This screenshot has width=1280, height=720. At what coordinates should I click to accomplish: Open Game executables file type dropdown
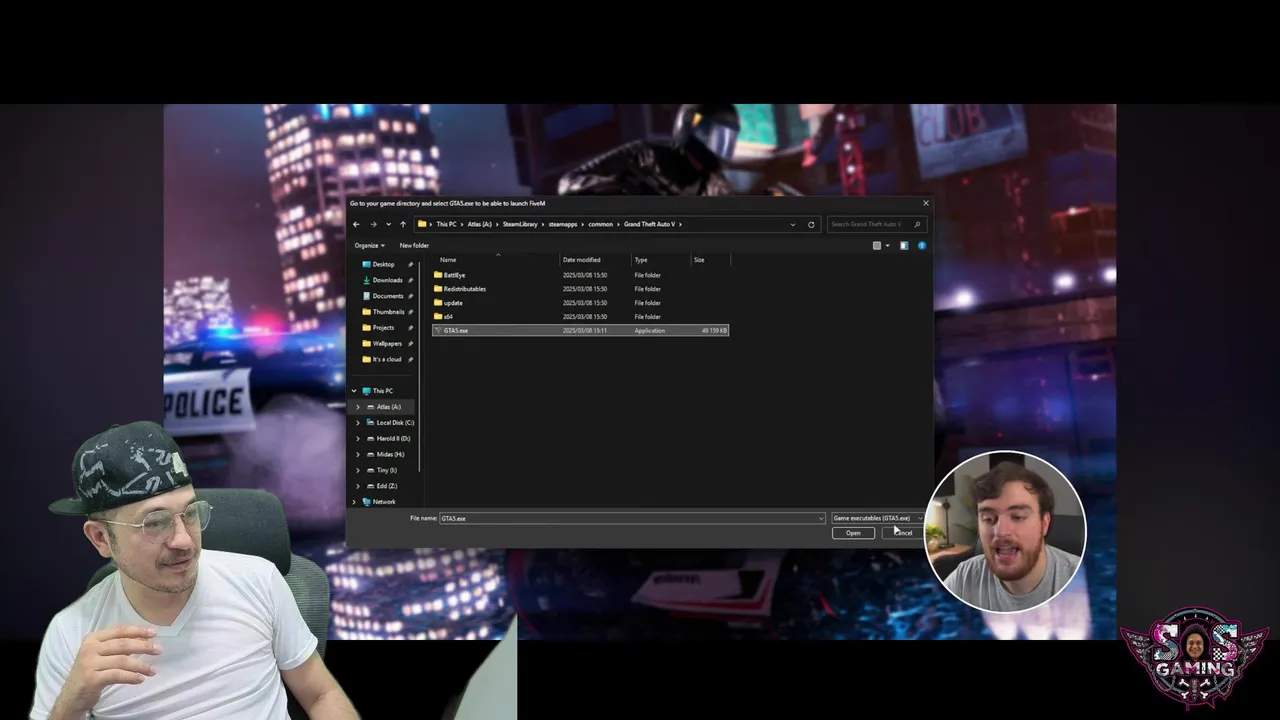click(x=877, y=518)
